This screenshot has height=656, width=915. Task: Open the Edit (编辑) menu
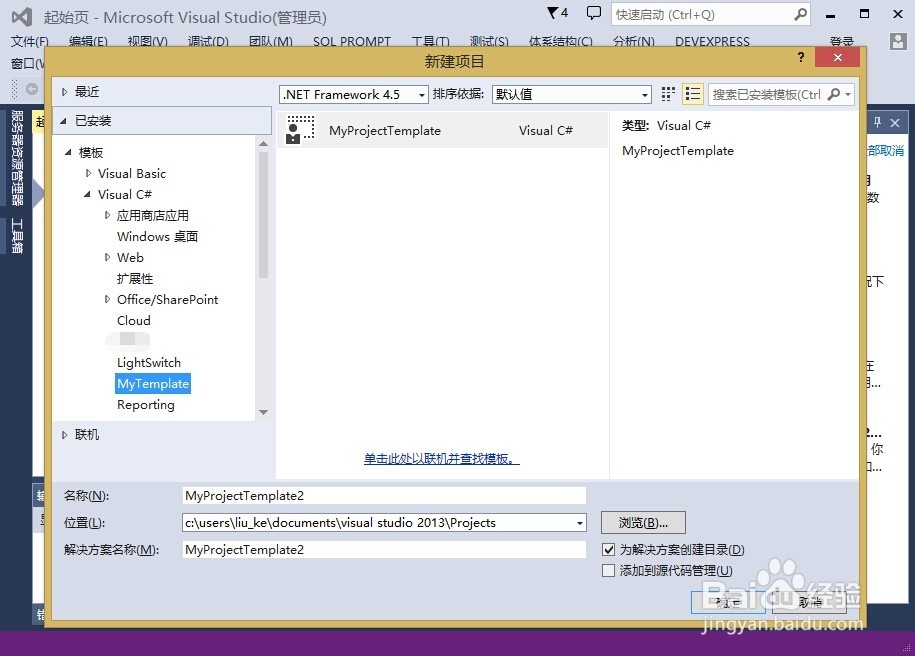click(x=88, y=41)
